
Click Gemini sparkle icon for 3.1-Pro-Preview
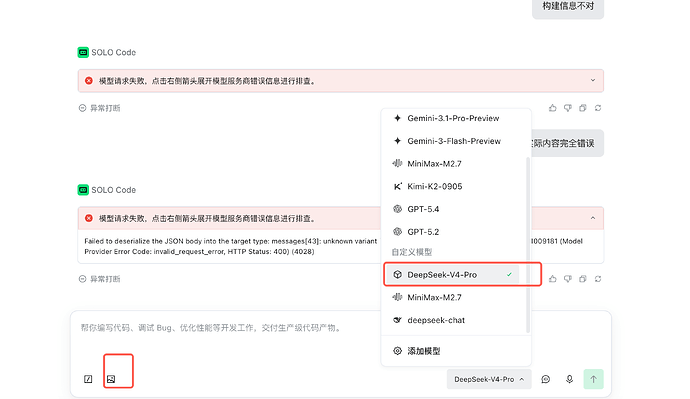point(397,118)
